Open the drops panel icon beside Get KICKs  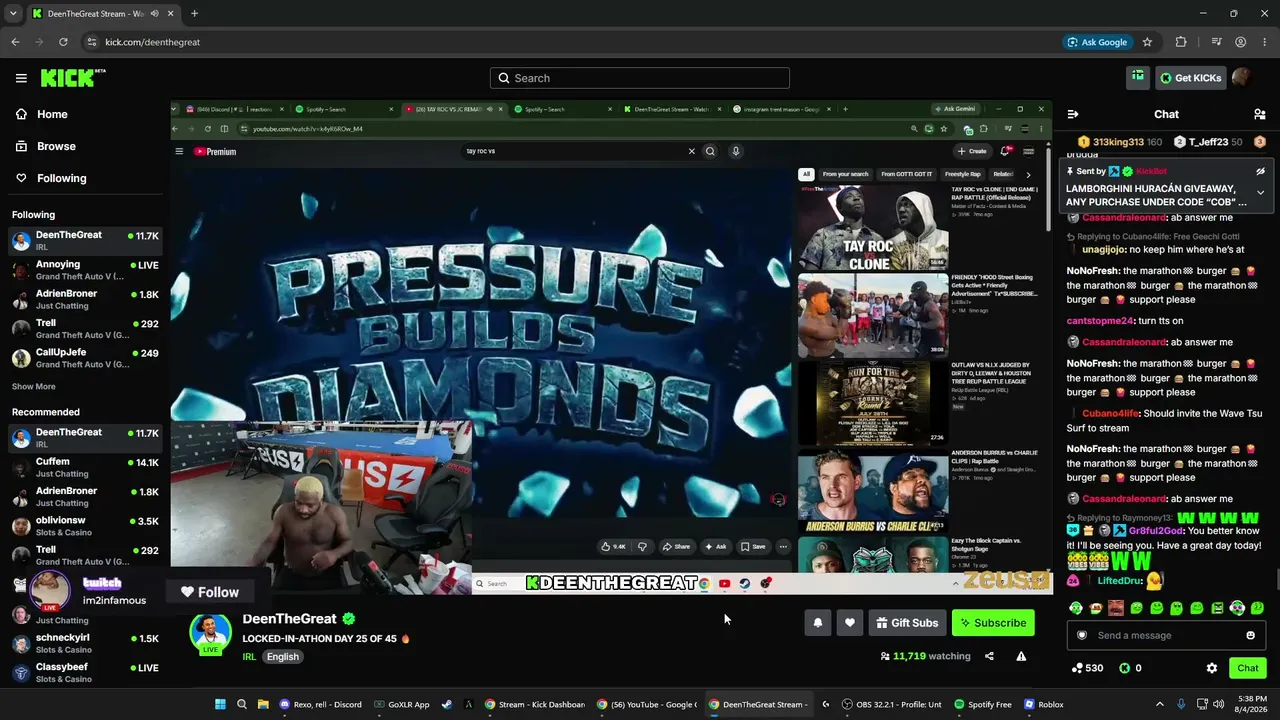click(x=1138, y=77)
